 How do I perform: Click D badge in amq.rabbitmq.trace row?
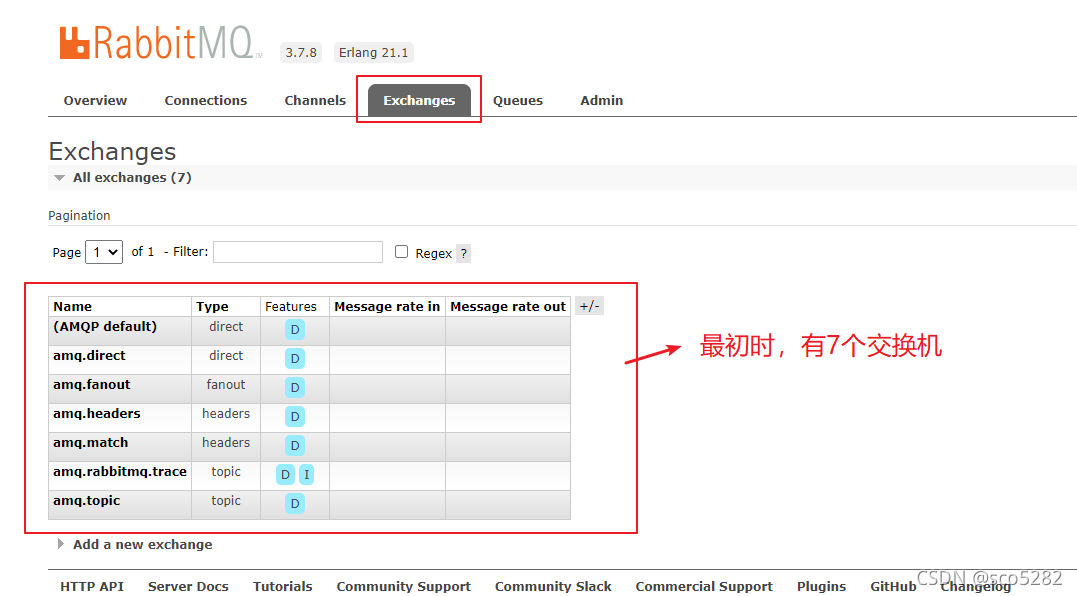(285, 474)
